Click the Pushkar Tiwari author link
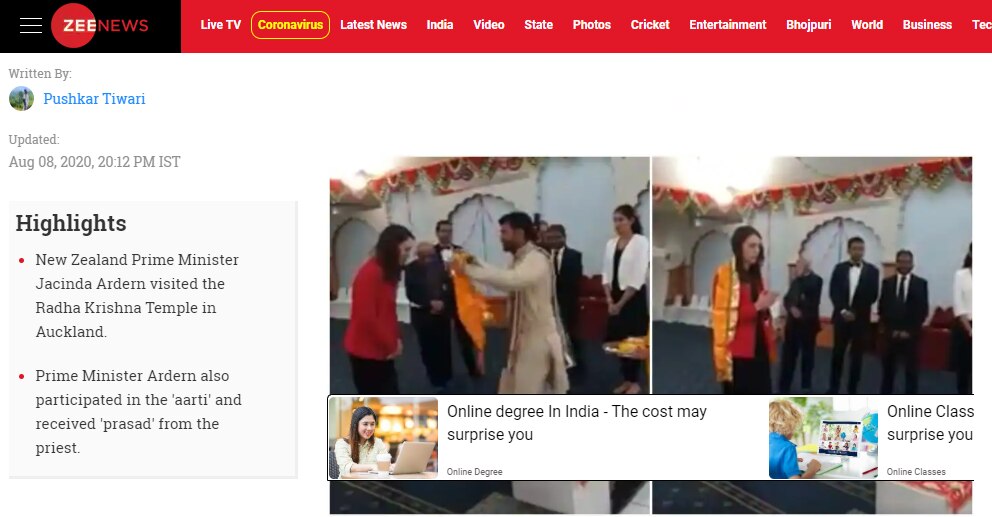The image size is (992, 517). 94,99
